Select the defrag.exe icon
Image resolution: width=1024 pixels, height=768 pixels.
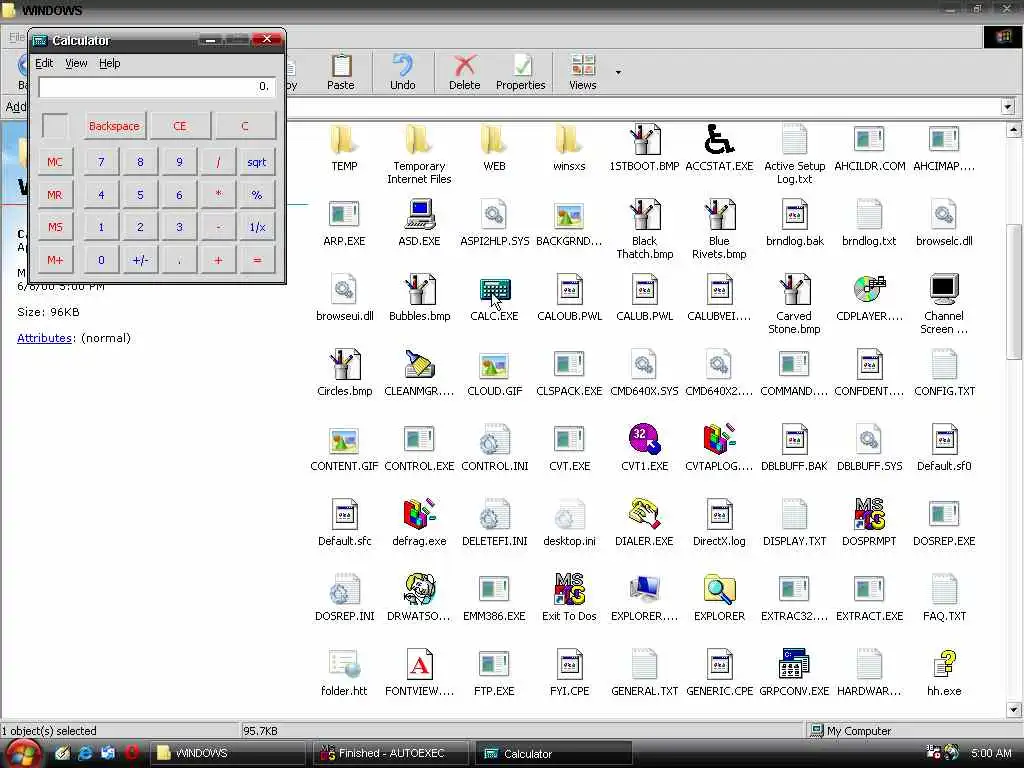419,515
